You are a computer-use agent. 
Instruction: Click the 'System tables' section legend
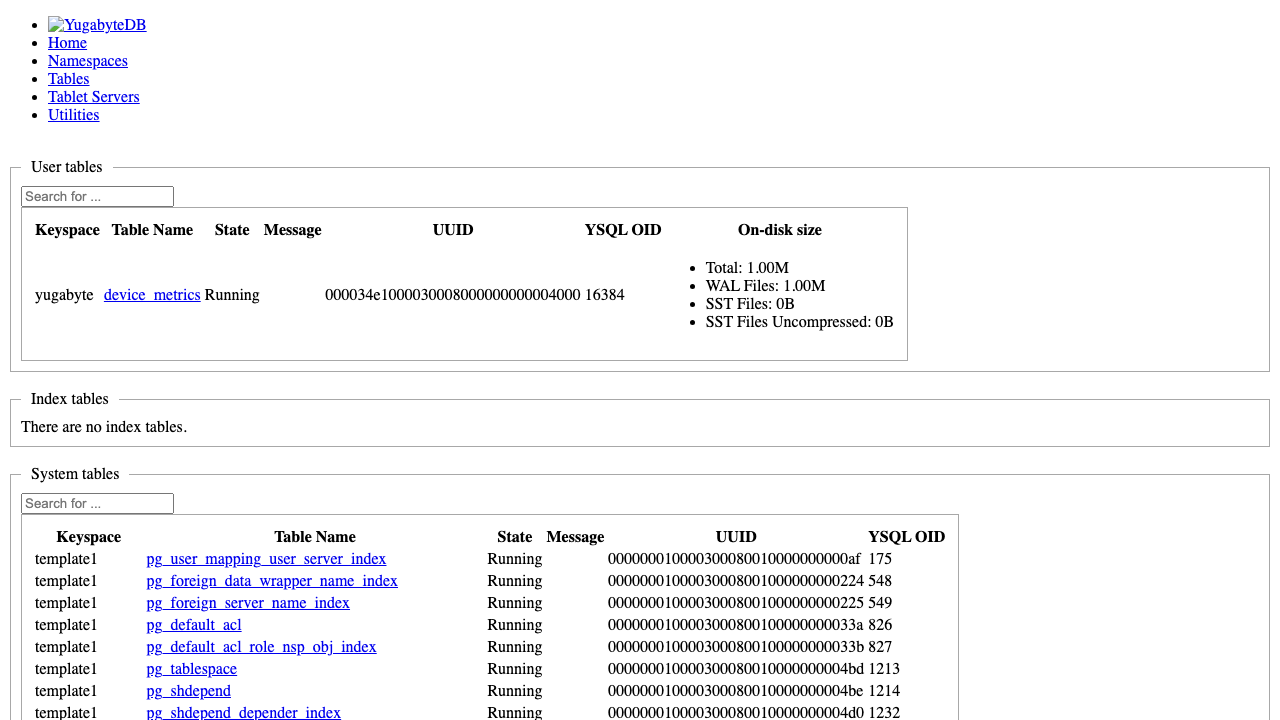[x=75, y=474]
